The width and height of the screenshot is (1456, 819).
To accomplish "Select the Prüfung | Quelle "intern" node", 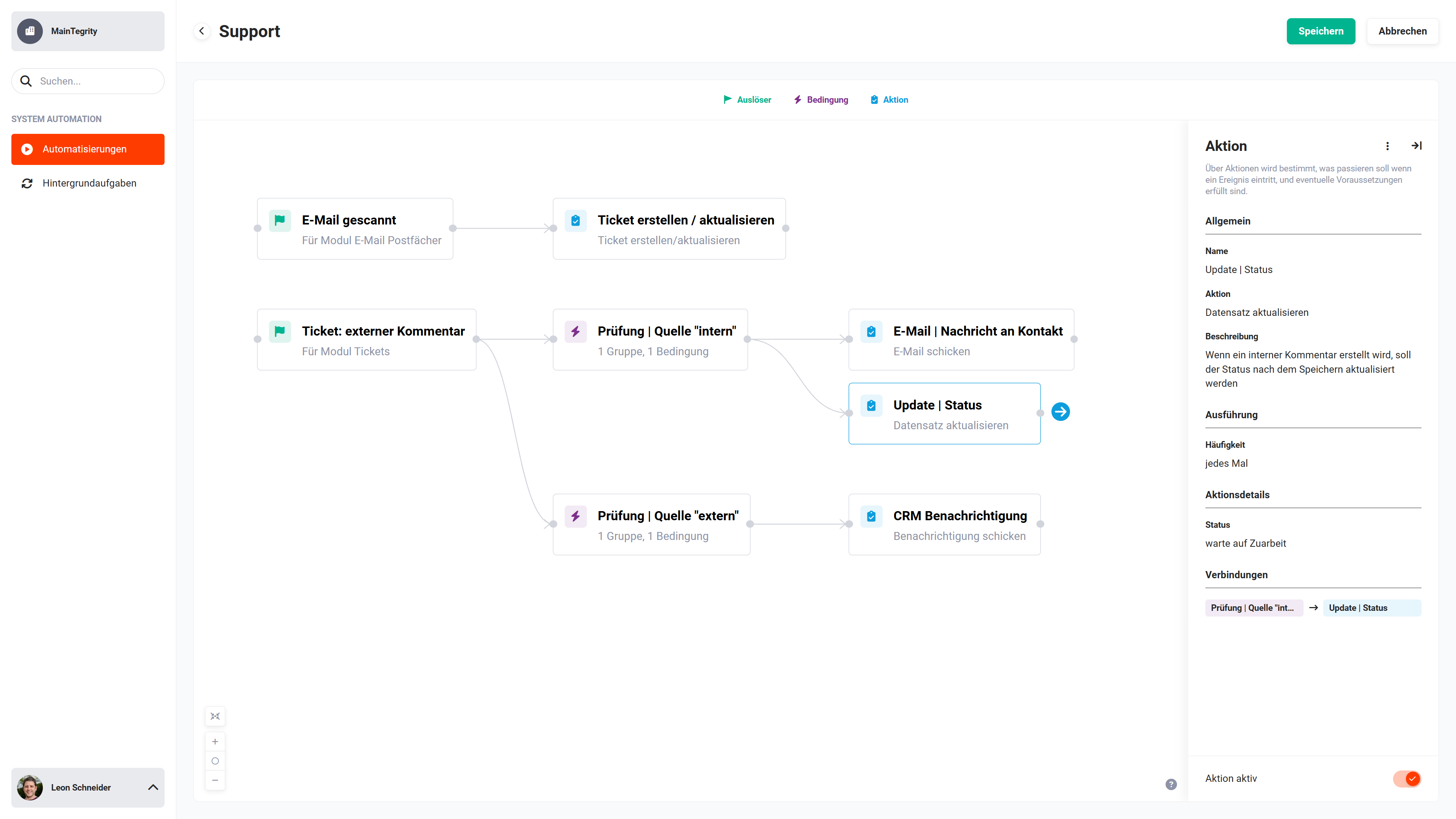I will [650, 340].
